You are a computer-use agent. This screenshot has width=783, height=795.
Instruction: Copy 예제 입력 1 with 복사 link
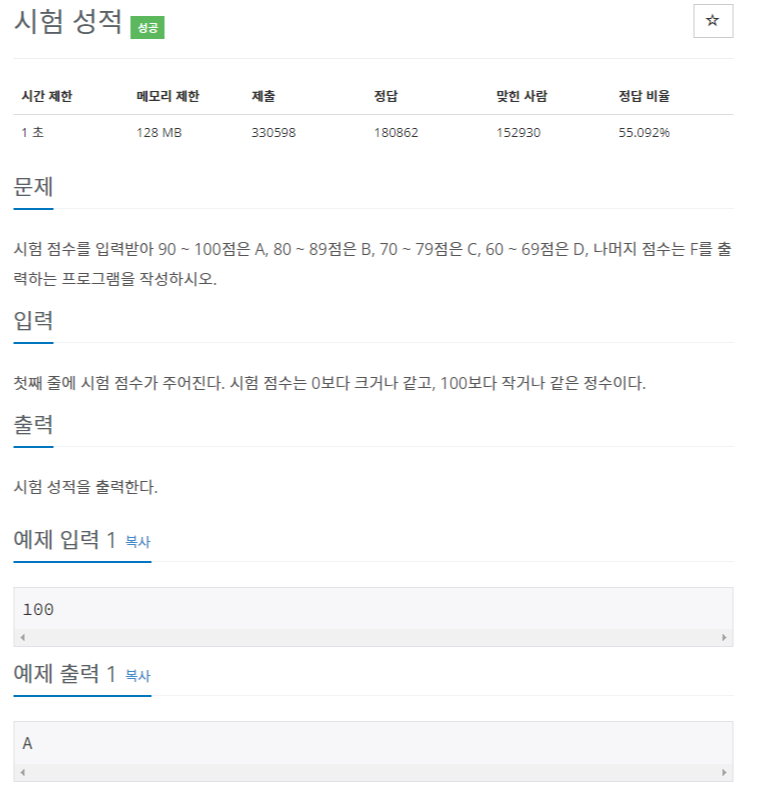click(137, 541)
